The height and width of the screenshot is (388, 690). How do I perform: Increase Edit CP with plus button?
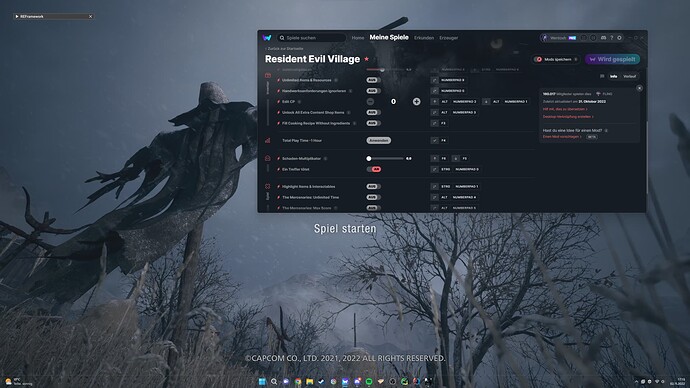(416, 102)
